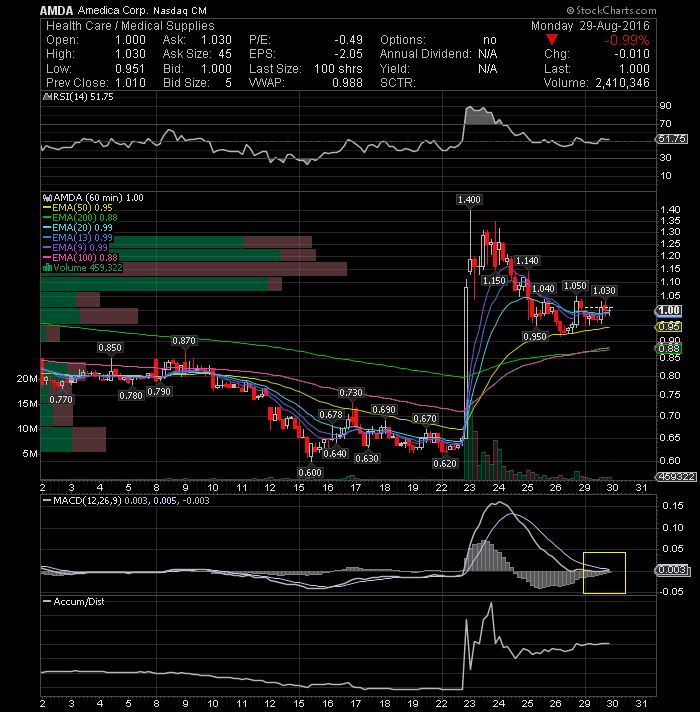This screenshot has height=712, width=700.
Task: Click the volume bars icon in legend
Action: pyautogui.click(x=47, y=267)
